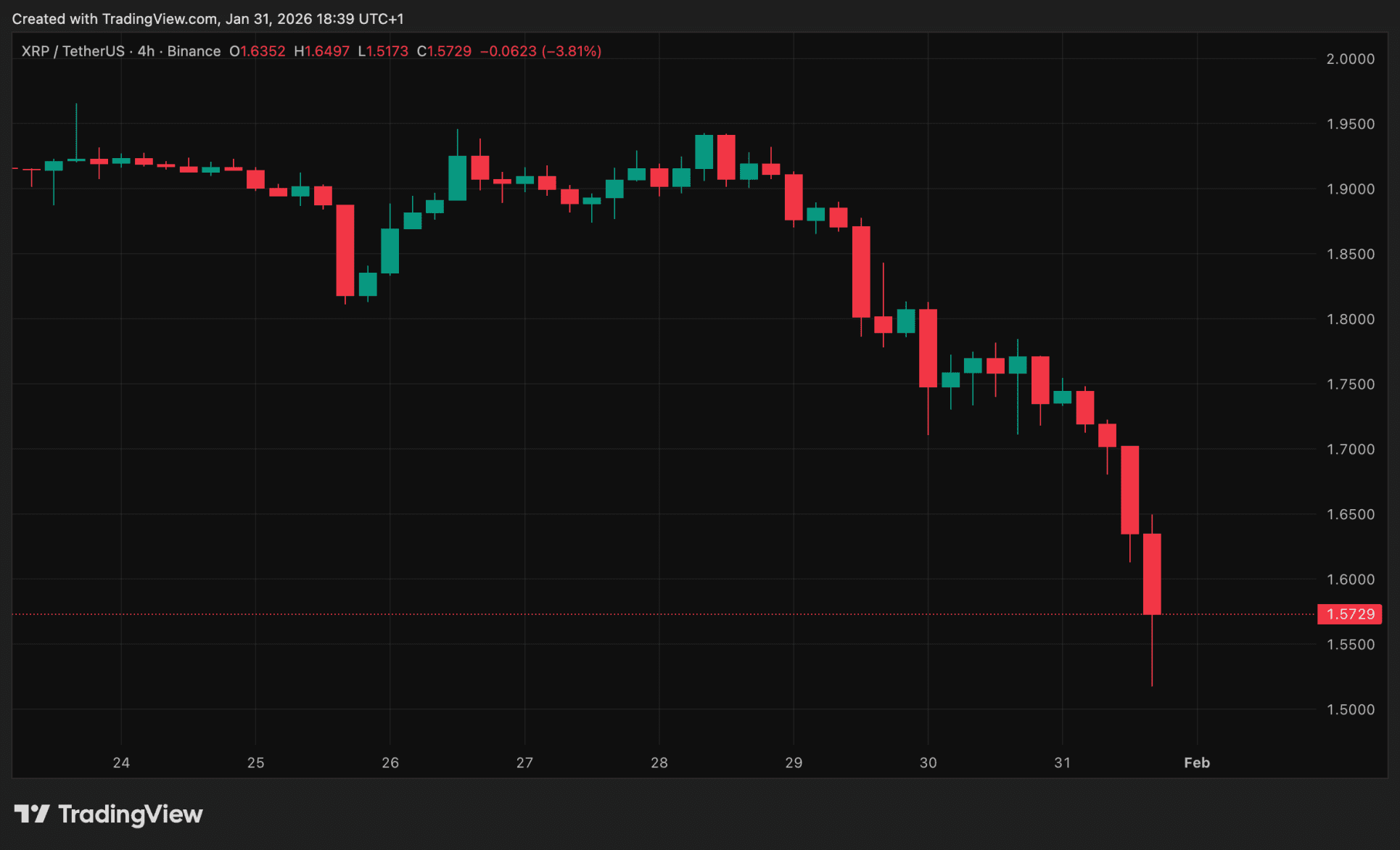
Task: Click the 4h interval label in header
Action: coord(146,51)
